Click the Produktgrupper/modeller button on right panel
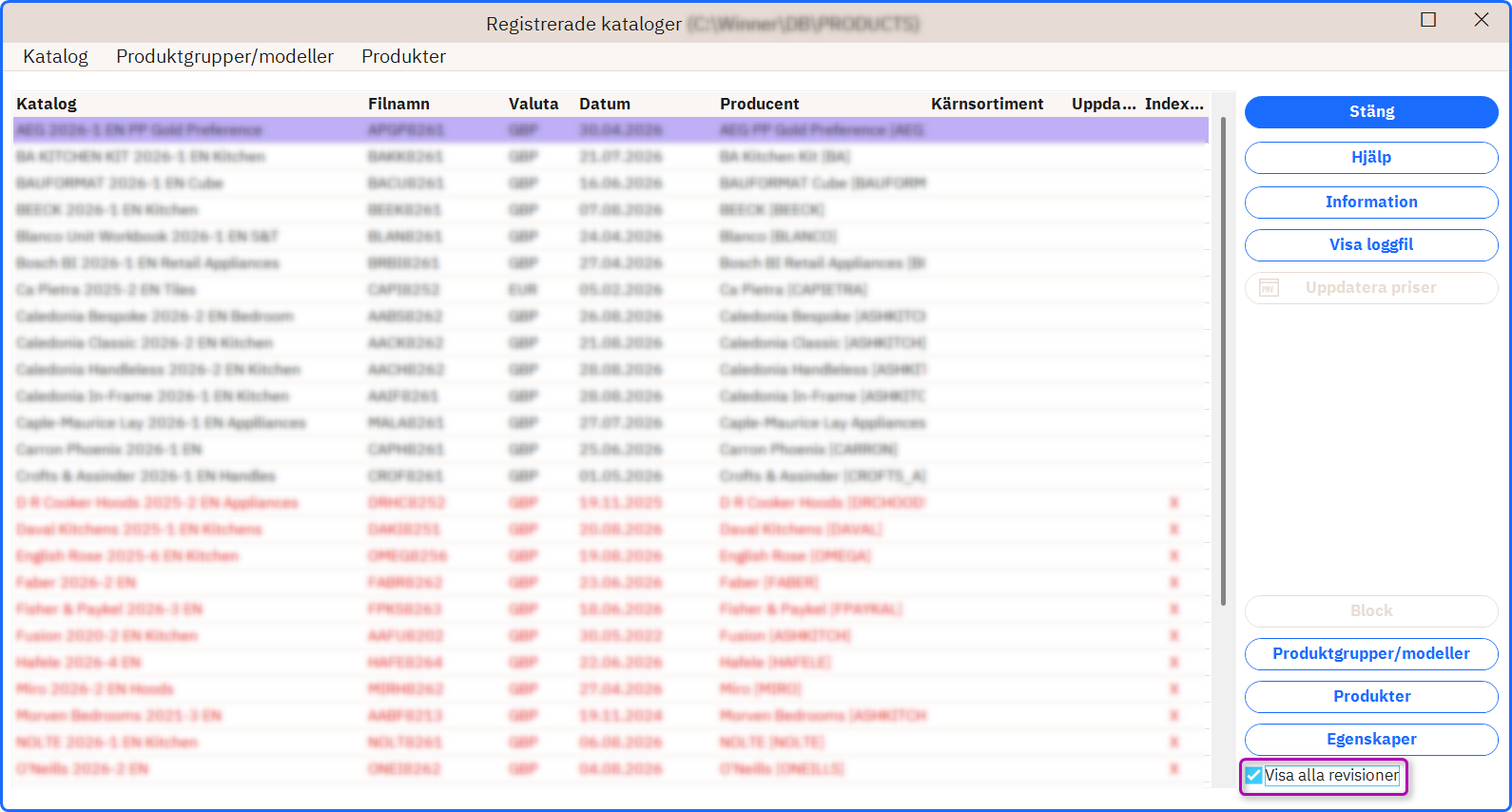Screen dimensions: 1512x812 point(1371,654)
